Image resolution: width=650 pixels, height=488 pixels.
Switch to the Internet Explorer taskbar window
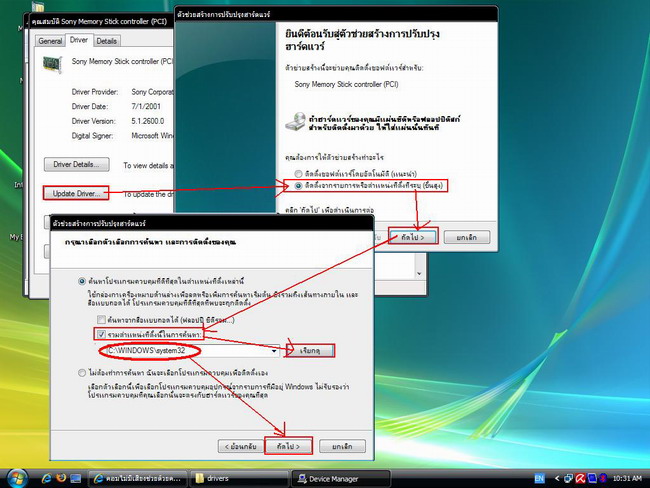138,478
